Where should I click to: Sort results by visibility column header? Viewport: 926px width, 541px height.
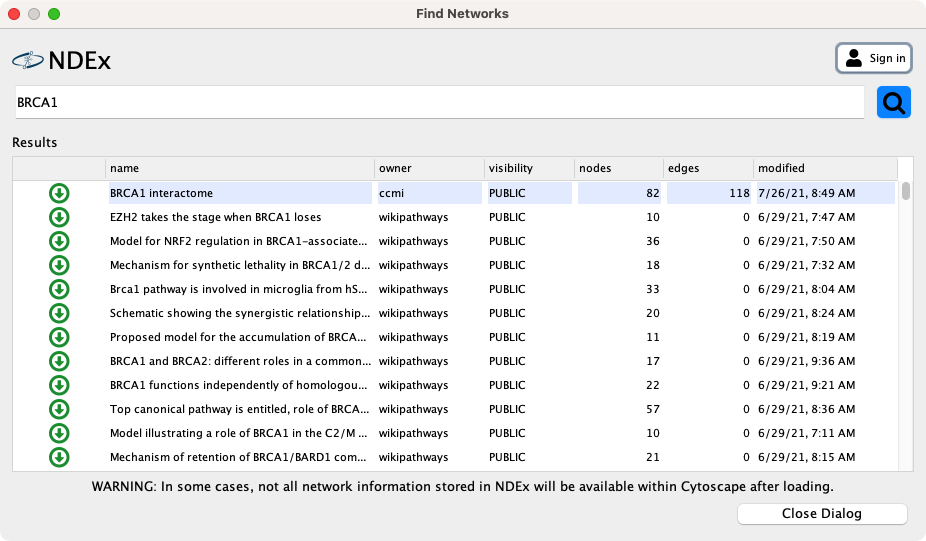pyautogui.click(x=529, y=168)
